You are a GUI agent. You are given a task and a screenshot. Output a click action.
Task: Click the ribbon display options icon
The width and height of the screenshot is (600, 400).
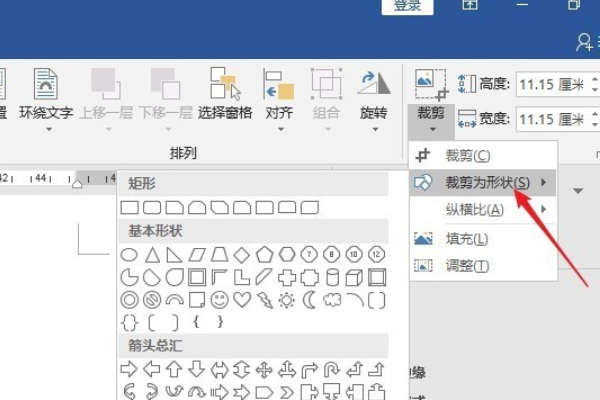470,5
